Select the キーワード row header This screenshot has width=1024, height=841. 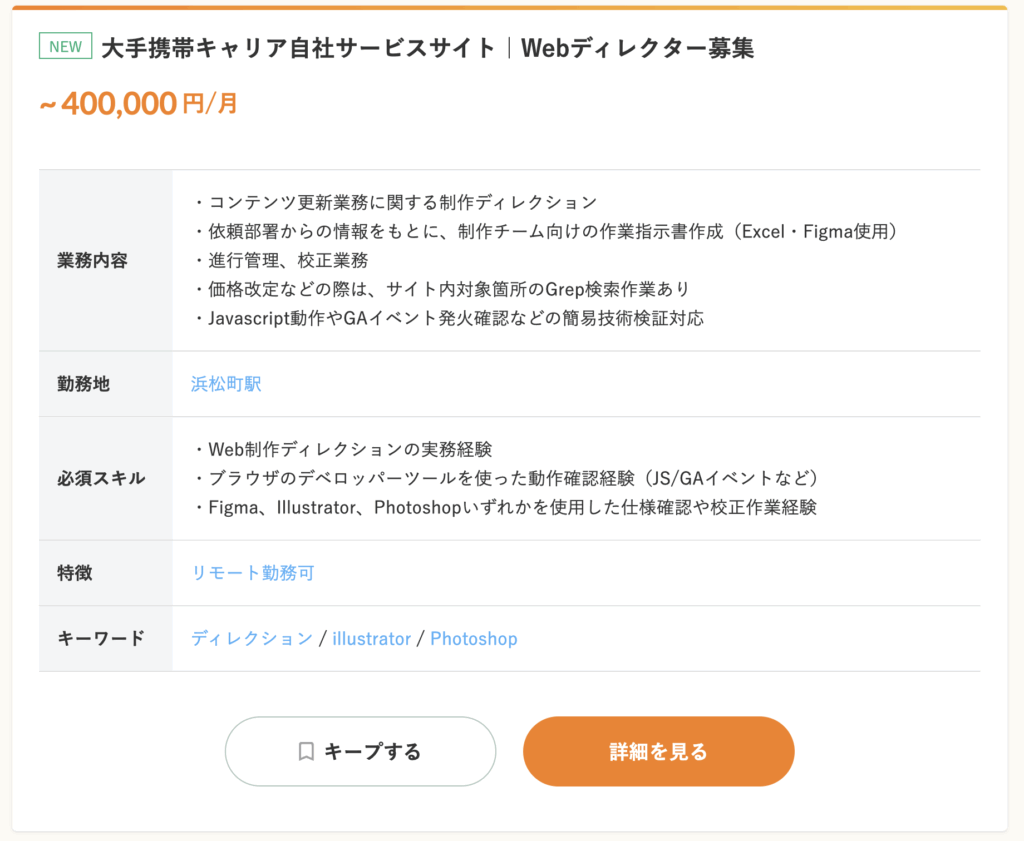(101, 638)
